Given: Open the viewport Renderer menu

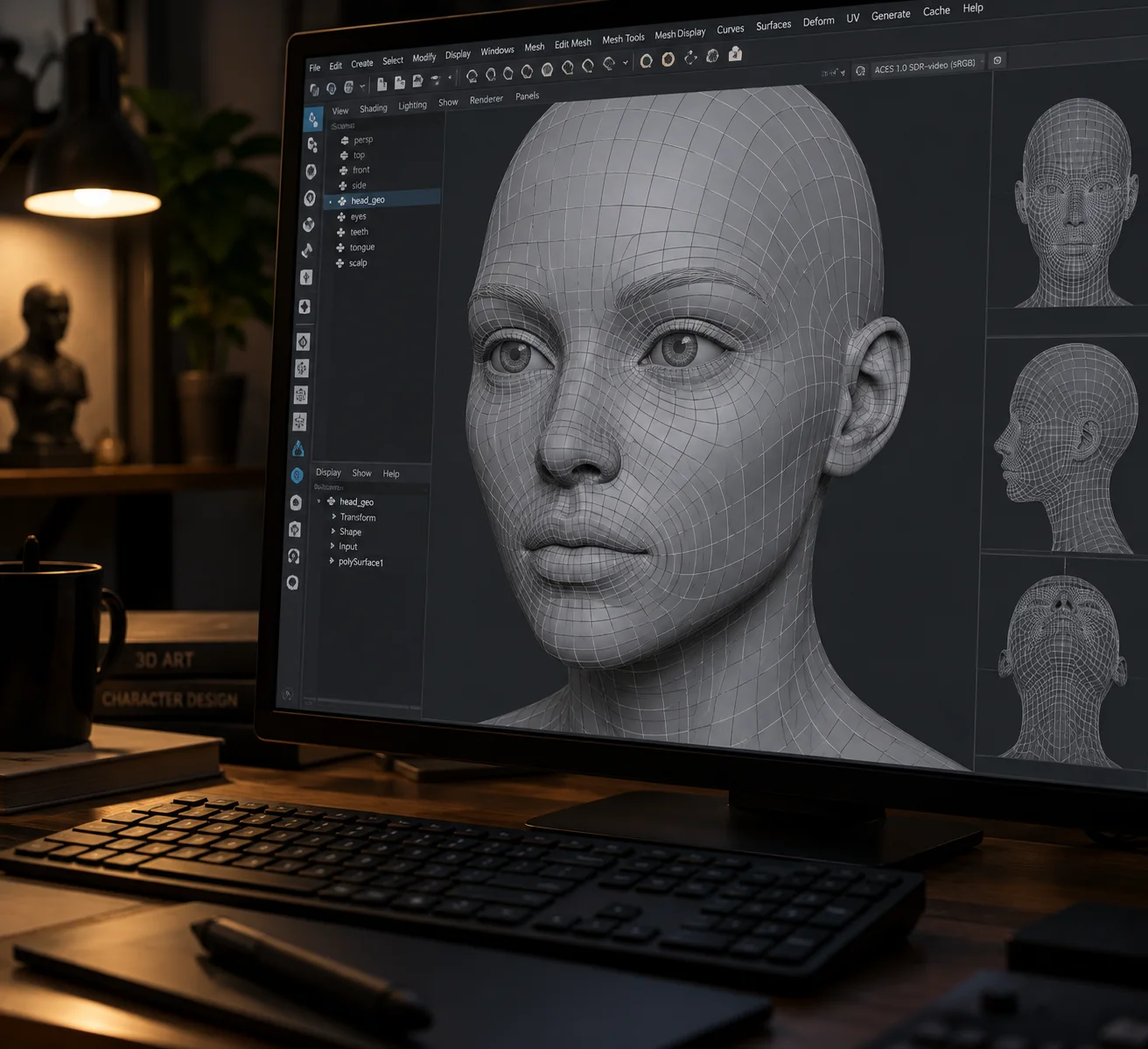Looking at the screenshot, I should click(486, 99).
